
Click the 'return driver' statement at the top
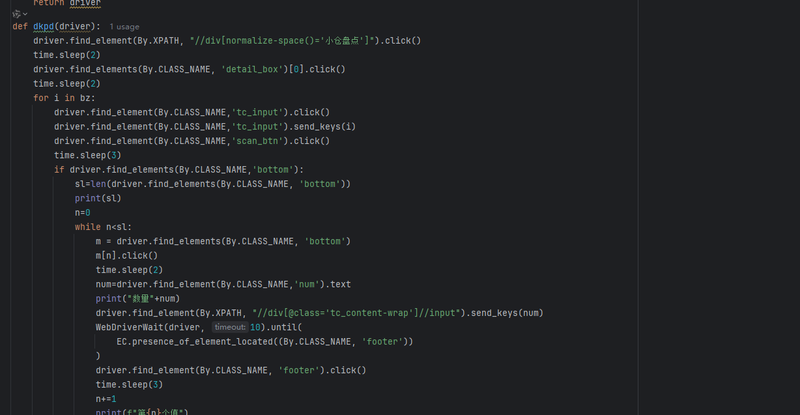tap(67, 3)
